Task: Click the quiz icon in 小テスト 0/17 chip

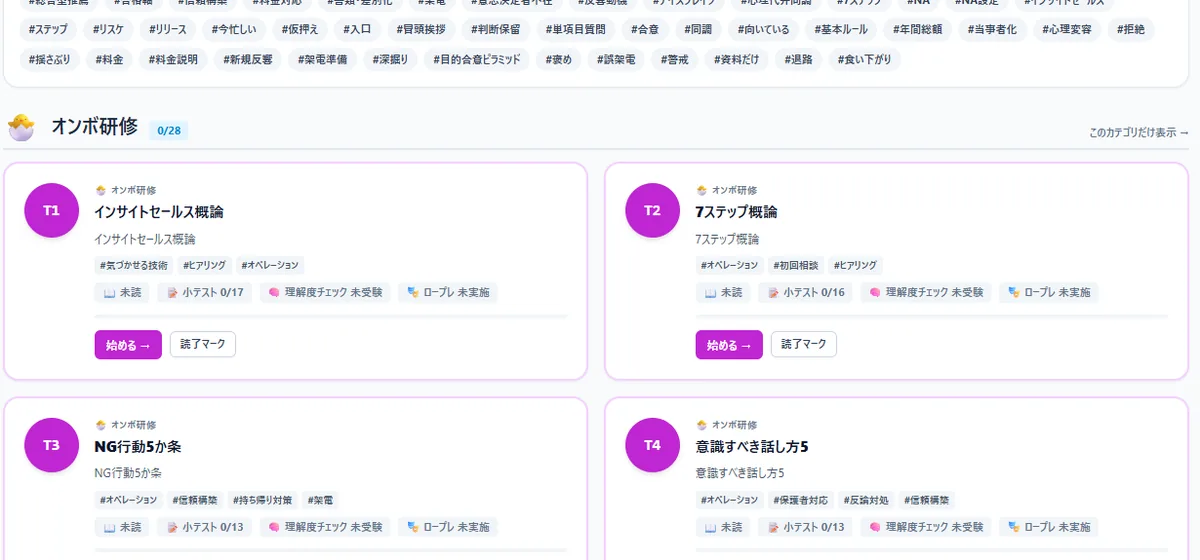Action: coord(172,293)
